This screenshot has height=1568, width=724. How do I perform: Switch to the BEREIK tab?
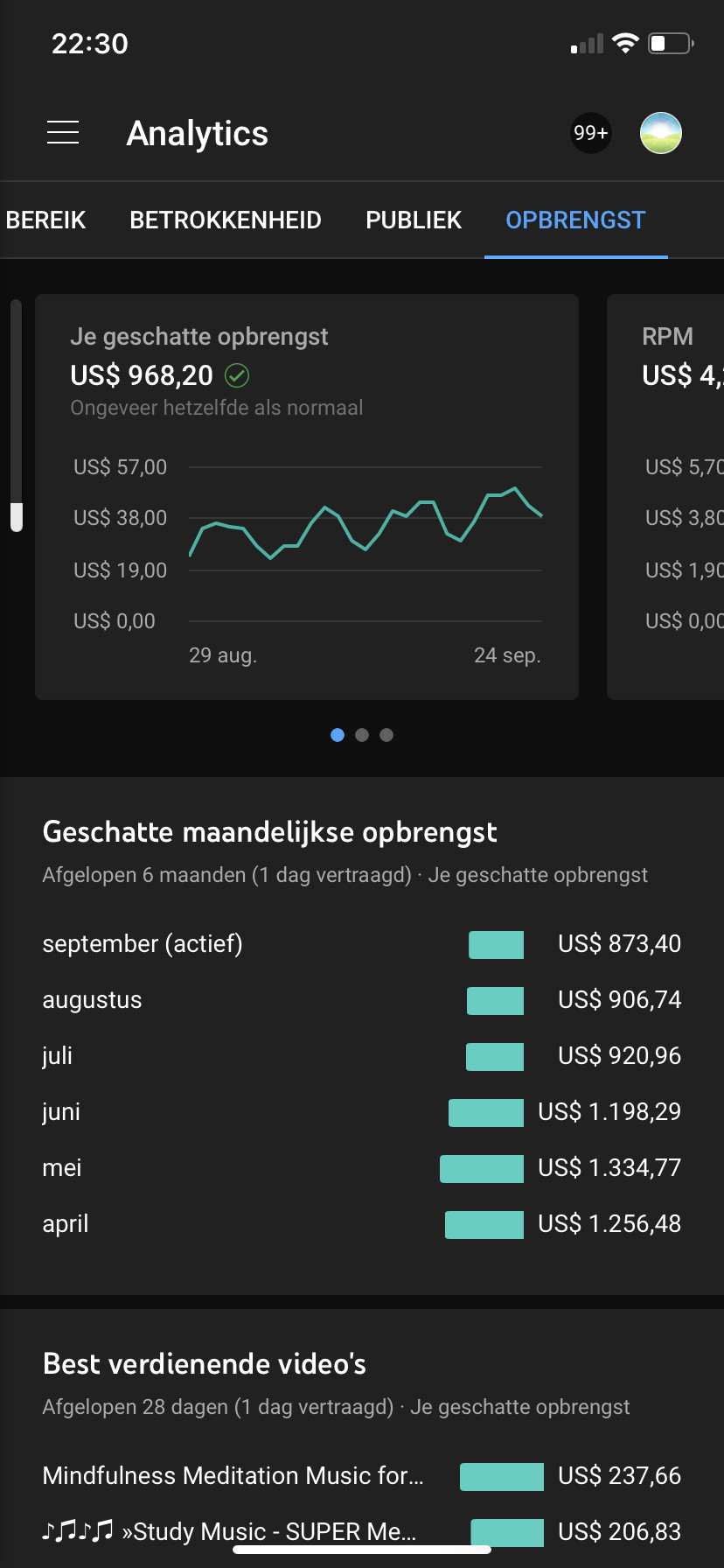45,220
